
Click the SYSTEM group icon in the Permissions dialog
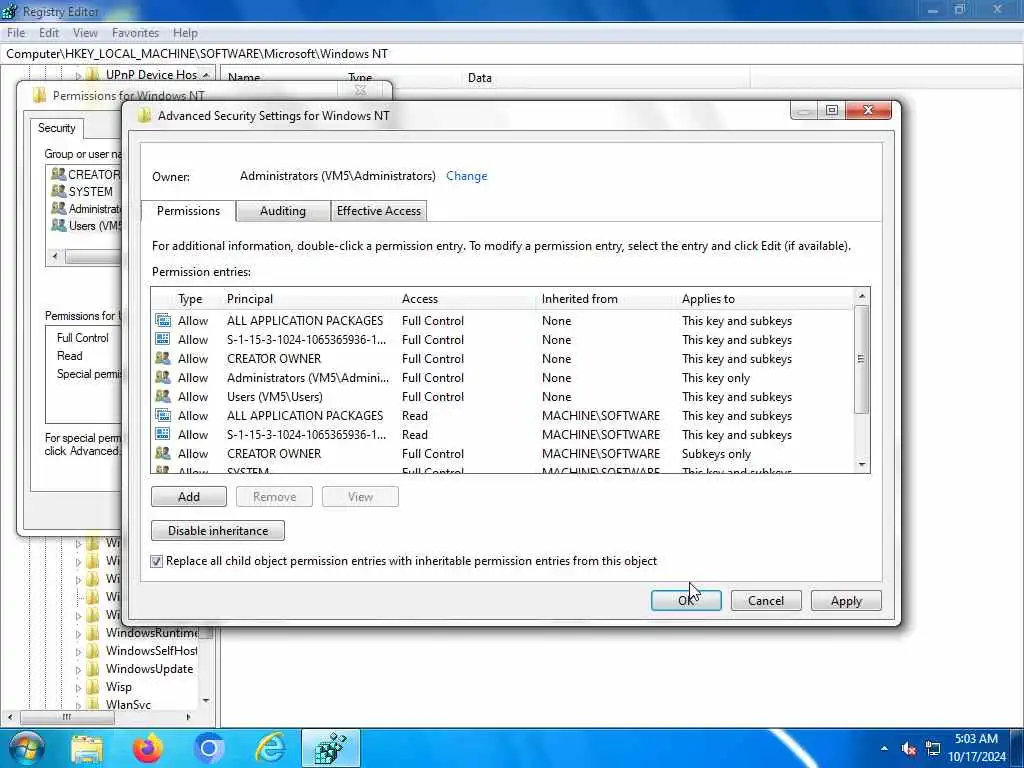pyautogui.click(x=59, y=191)
